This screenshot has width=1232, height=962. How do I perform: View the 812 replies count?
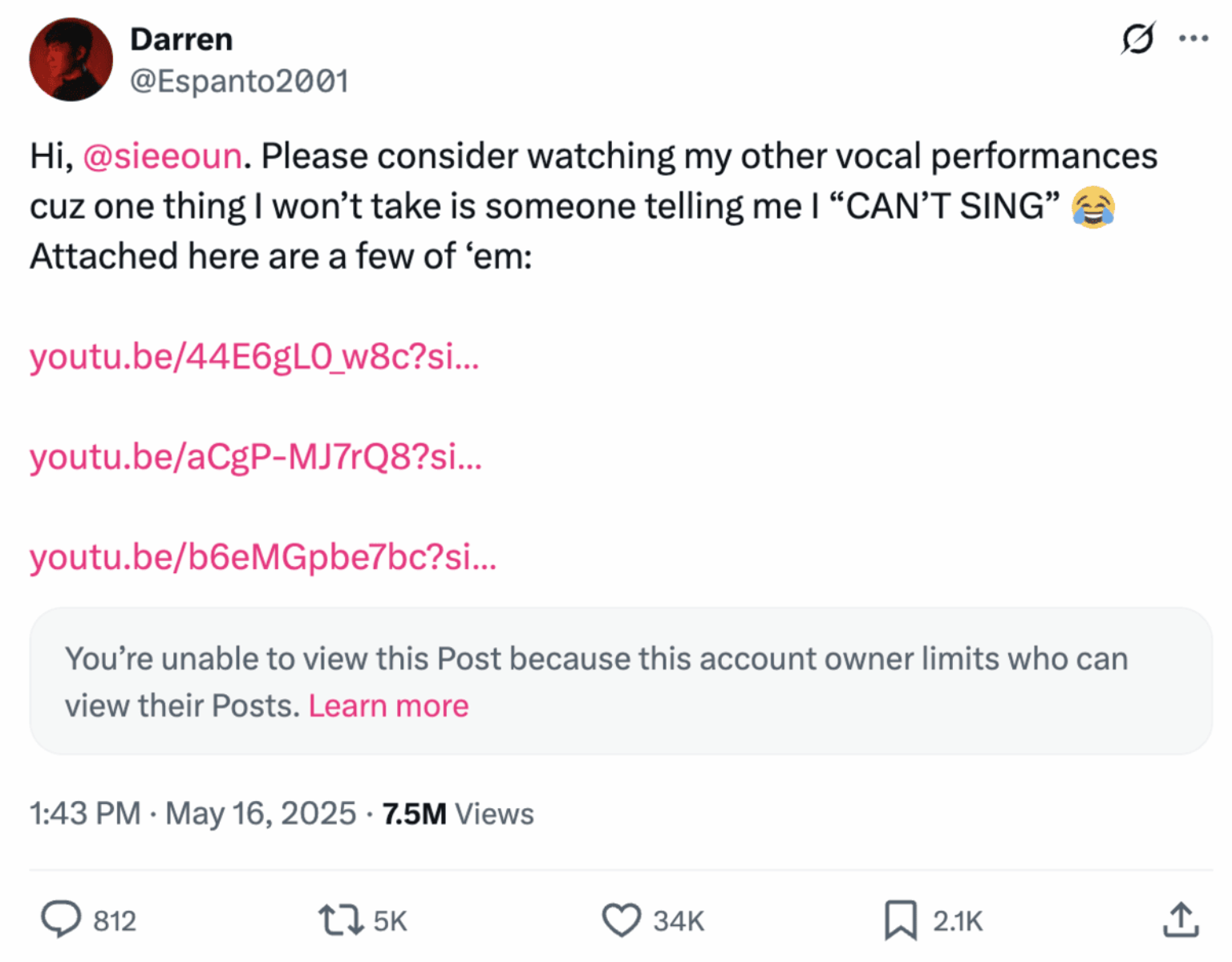pos(114,920)
